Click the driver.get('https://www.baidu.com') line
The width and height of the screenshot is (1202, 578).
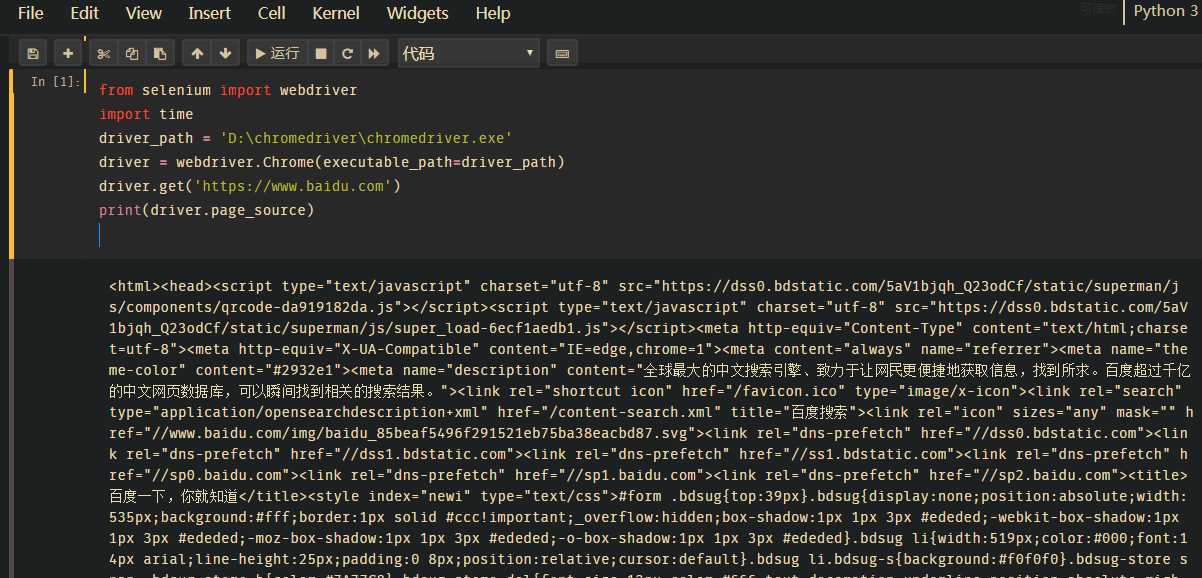(250, 186)
